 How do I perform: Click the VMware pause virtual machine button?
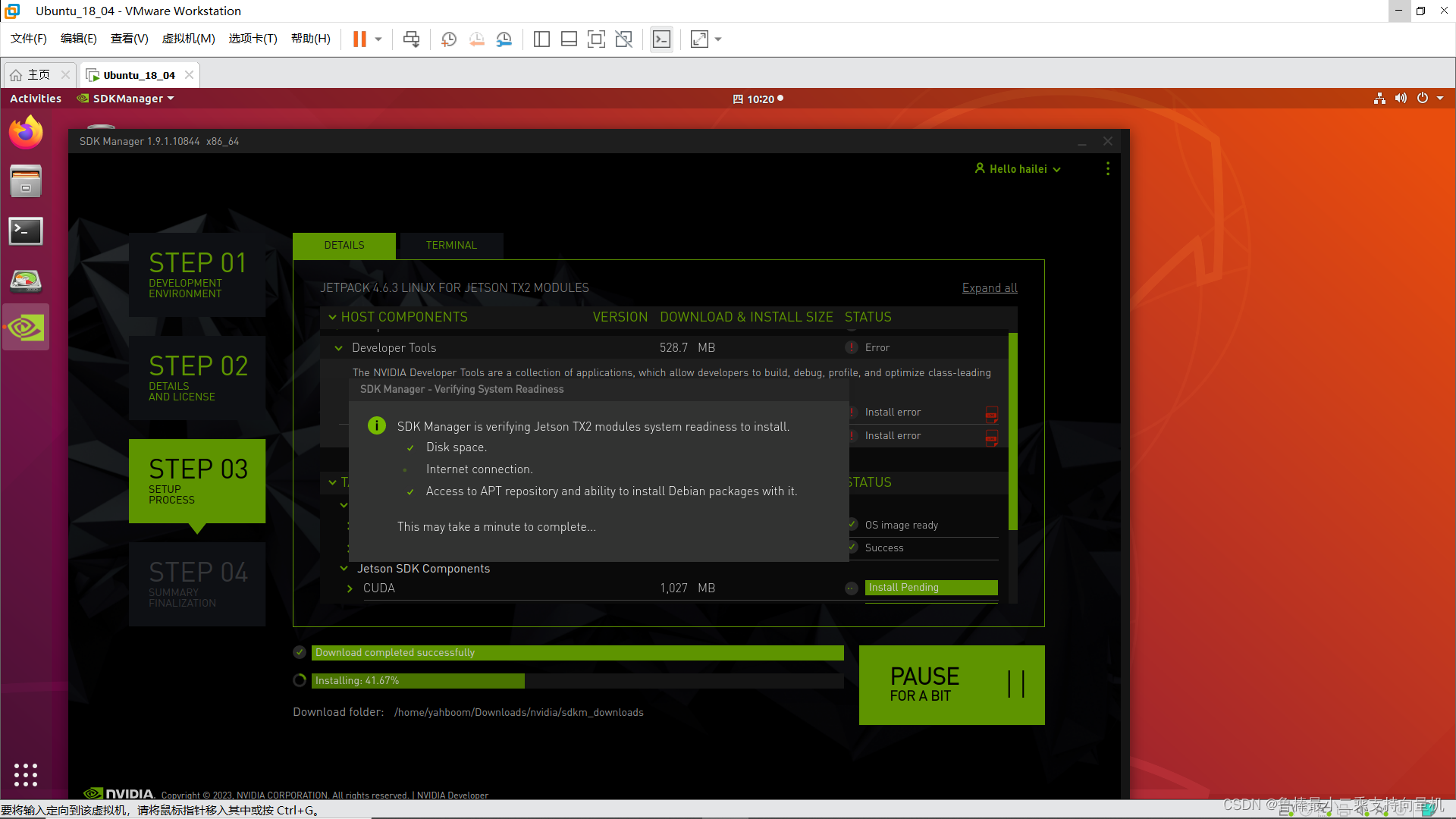(359, 39)
